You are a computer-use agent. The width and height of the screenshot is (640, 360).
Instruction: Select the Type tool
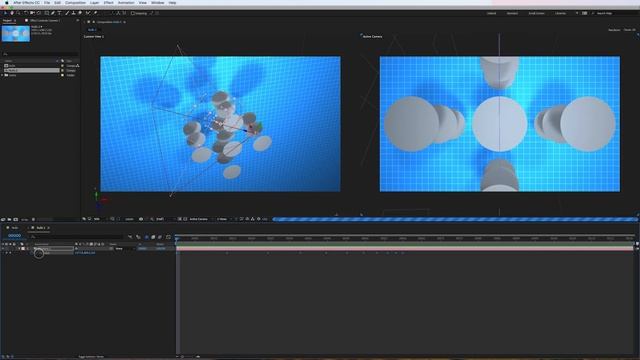[59, 13]
